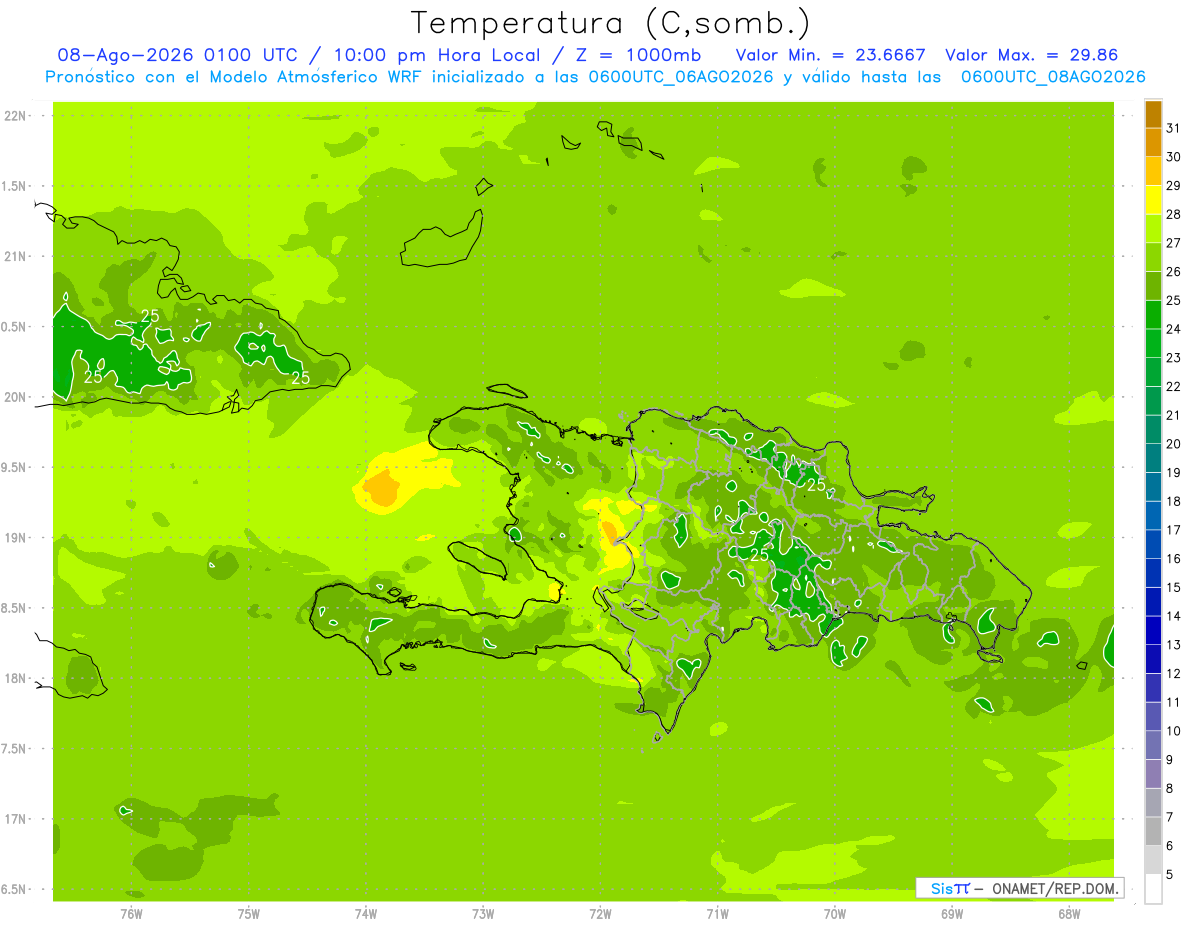Click colorbar label "15"

point(1173,587)
